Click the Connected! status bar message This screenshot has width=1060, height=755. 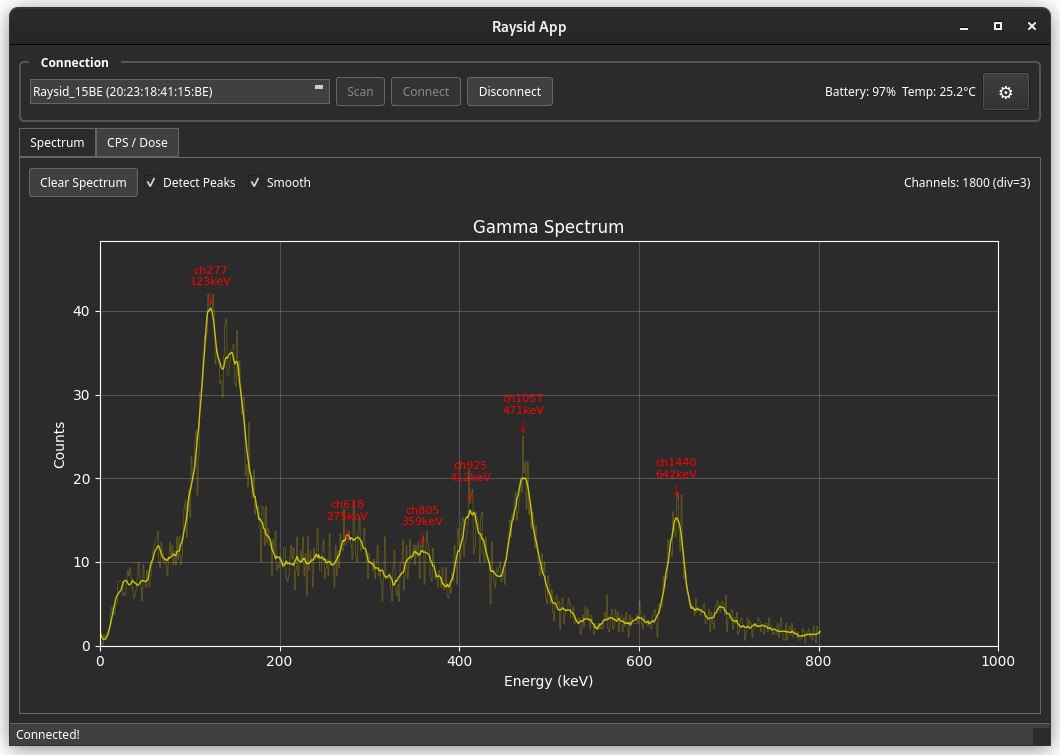(x=48, y=734)
